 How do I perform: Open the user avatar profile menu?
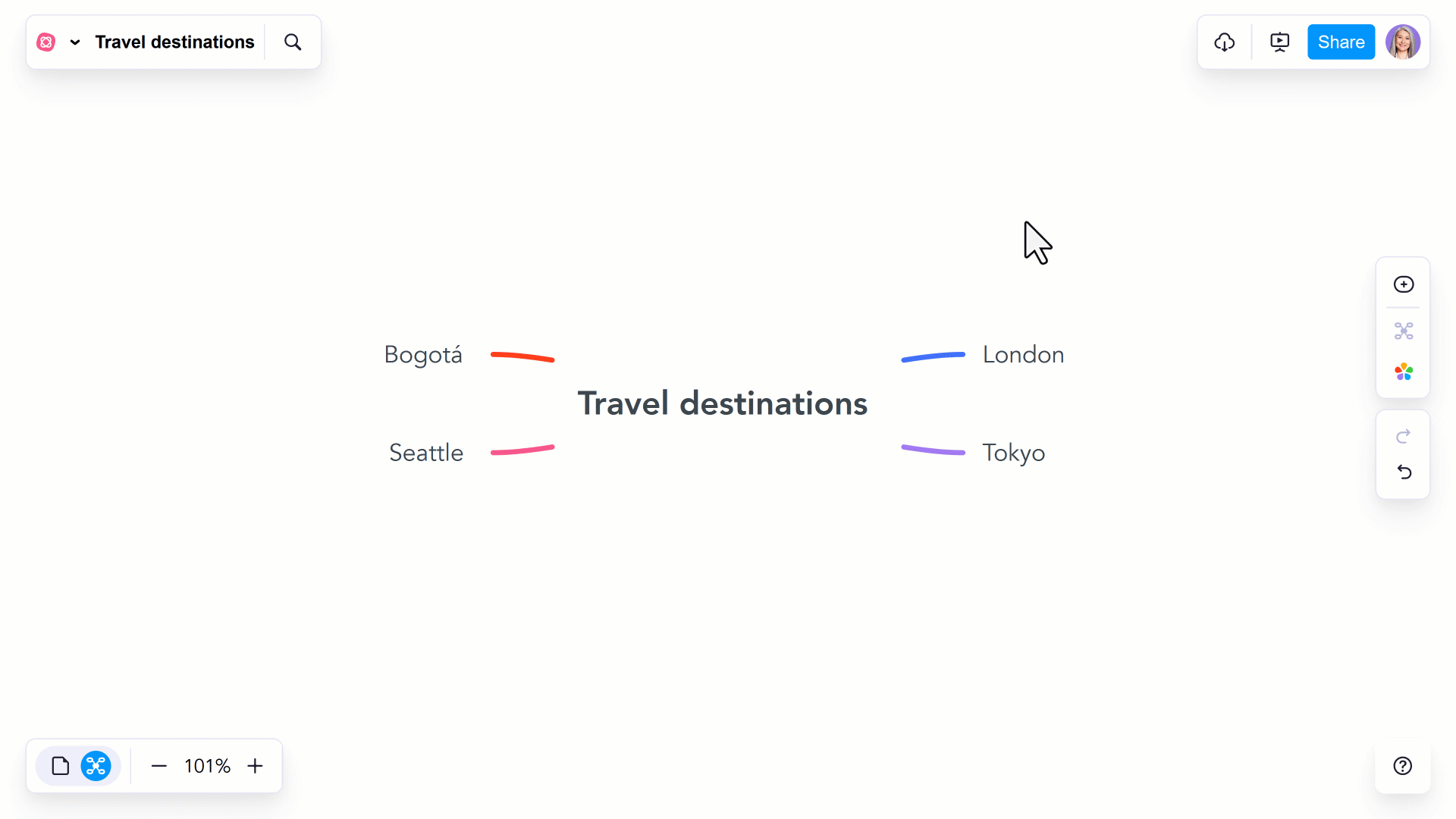[x=1403, y=42]
